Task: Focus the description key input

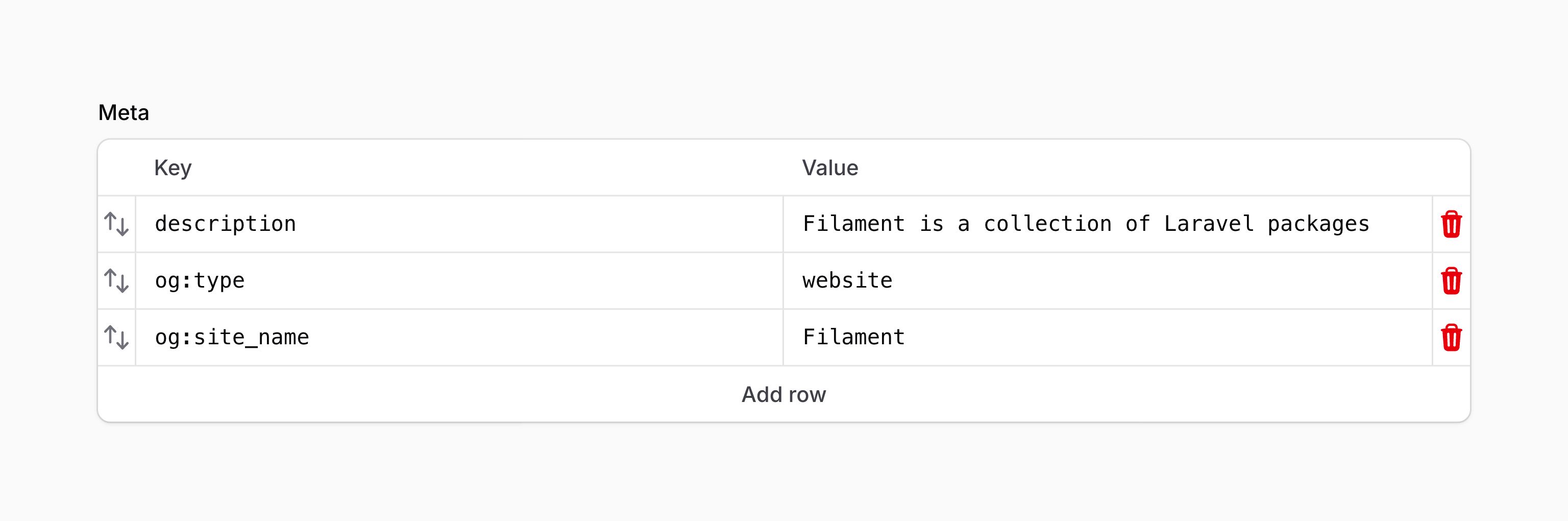Action: pyautogui.click(x=426, y=224)
